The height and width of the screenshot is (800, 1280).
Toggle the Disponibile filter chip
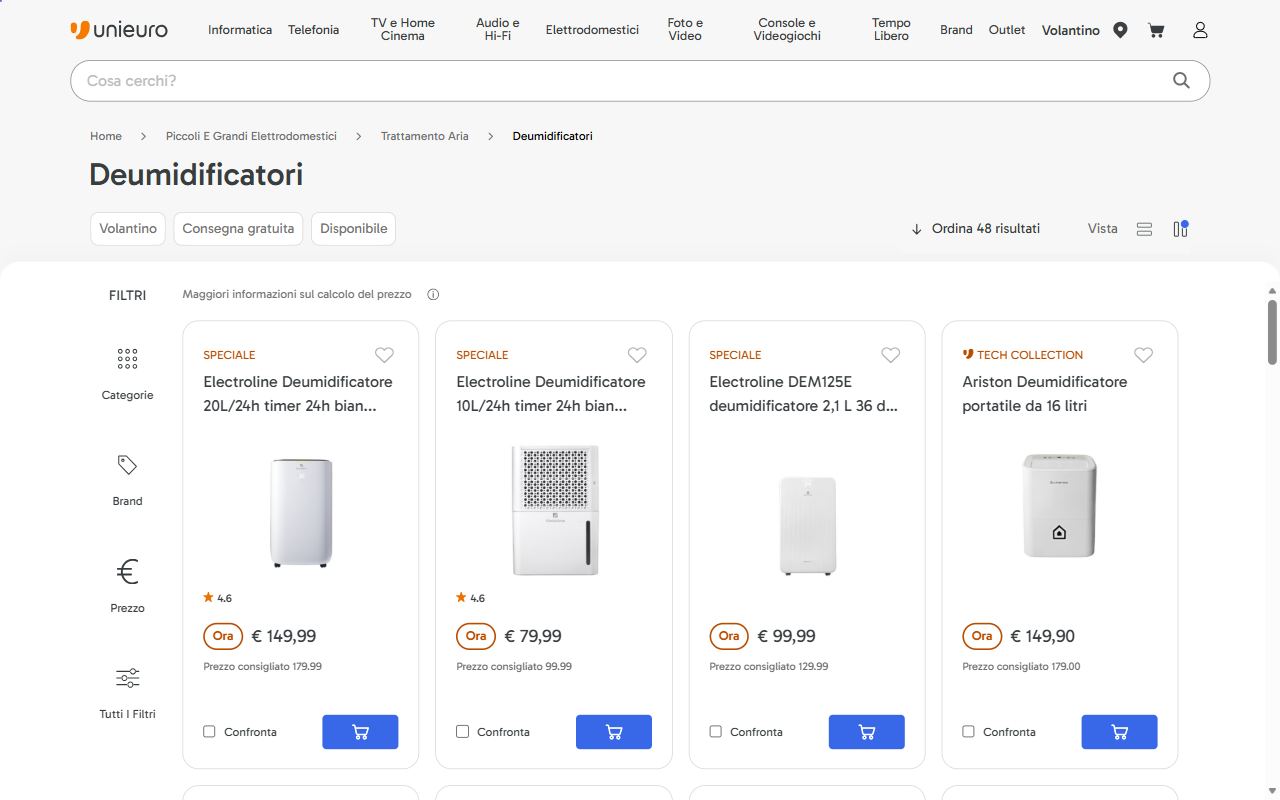[x=353, y=229]
